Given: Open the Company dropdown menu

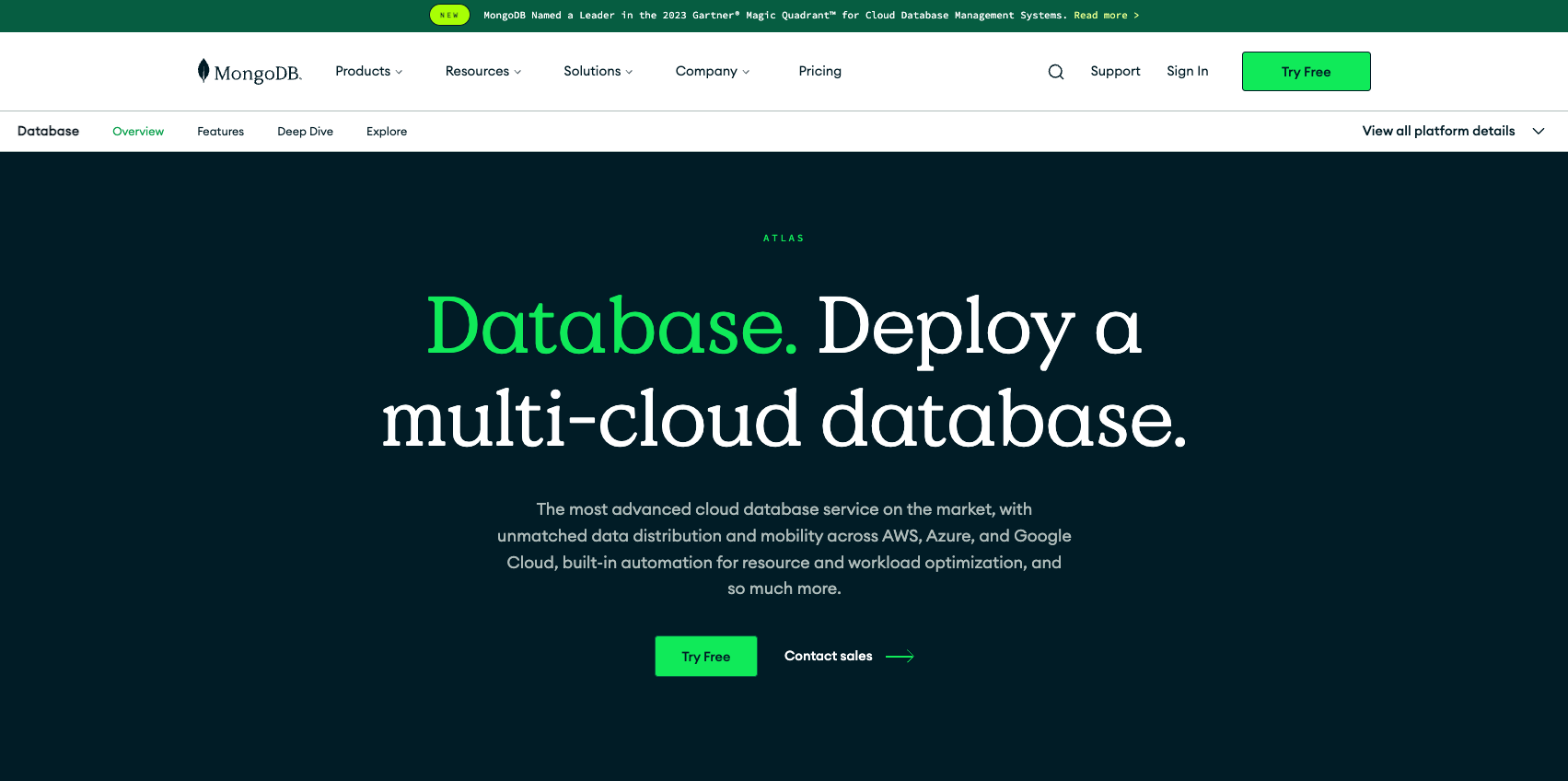Looking at the screenshot, I should [713, 71].
